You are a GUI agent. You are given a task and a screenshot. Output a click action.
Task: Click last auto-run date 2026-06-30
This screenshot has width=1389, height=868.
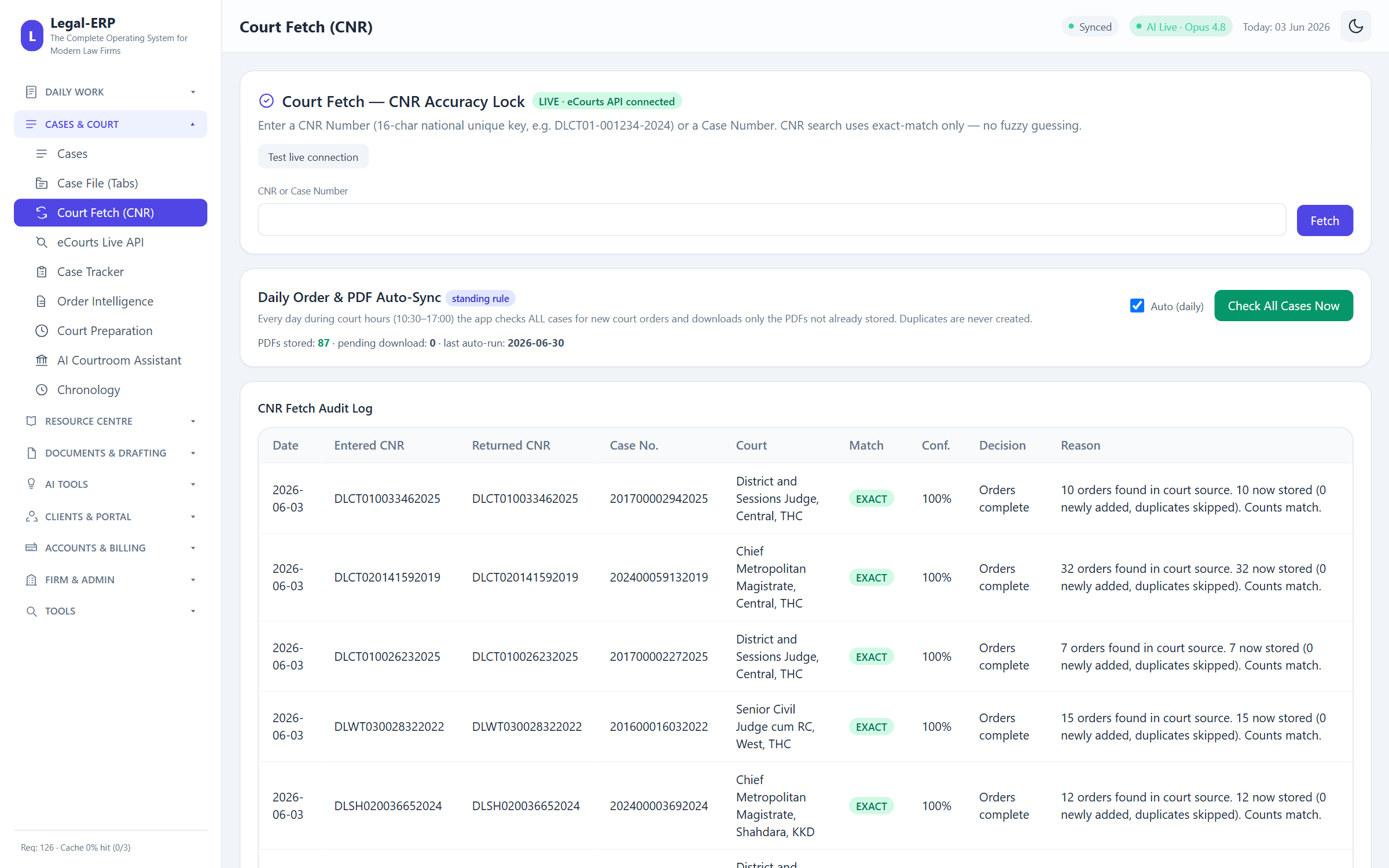535,343
